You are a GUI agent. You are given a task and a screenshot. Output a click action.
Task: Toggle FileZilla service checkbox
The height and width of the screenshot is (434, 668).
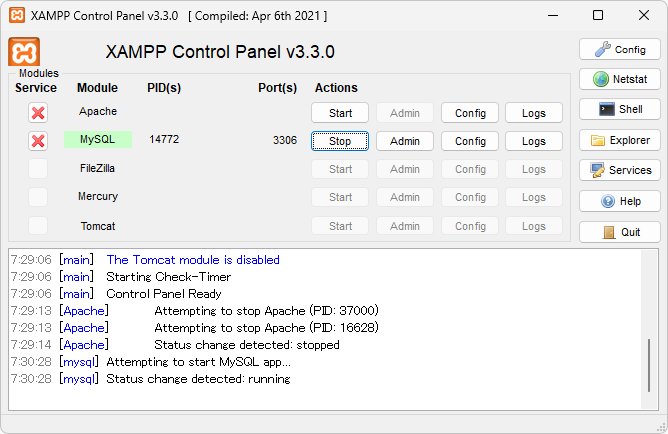[38, 169]
